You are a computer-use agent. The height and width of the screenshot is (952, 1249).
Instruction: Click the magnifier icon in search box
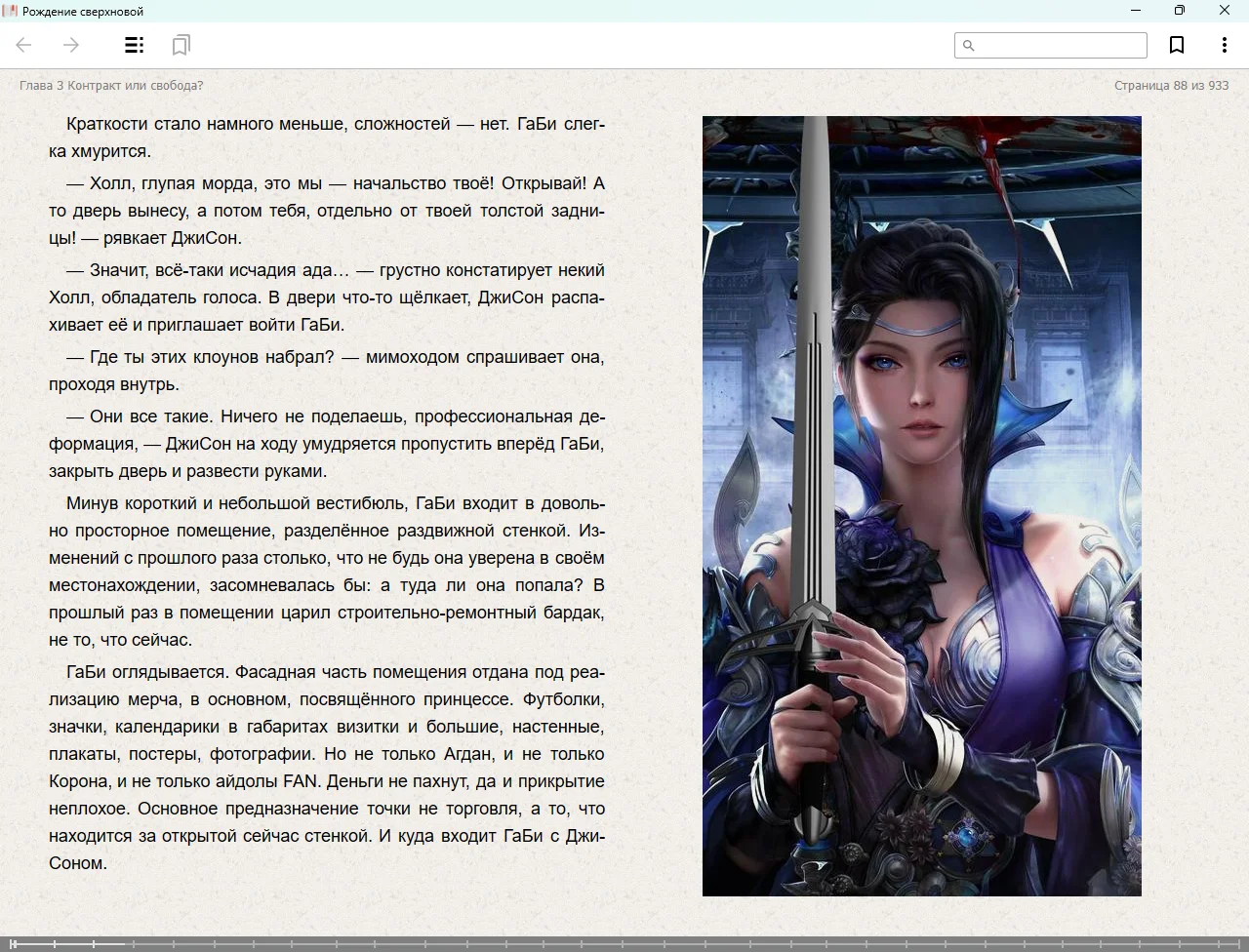[x=969, y=46]
